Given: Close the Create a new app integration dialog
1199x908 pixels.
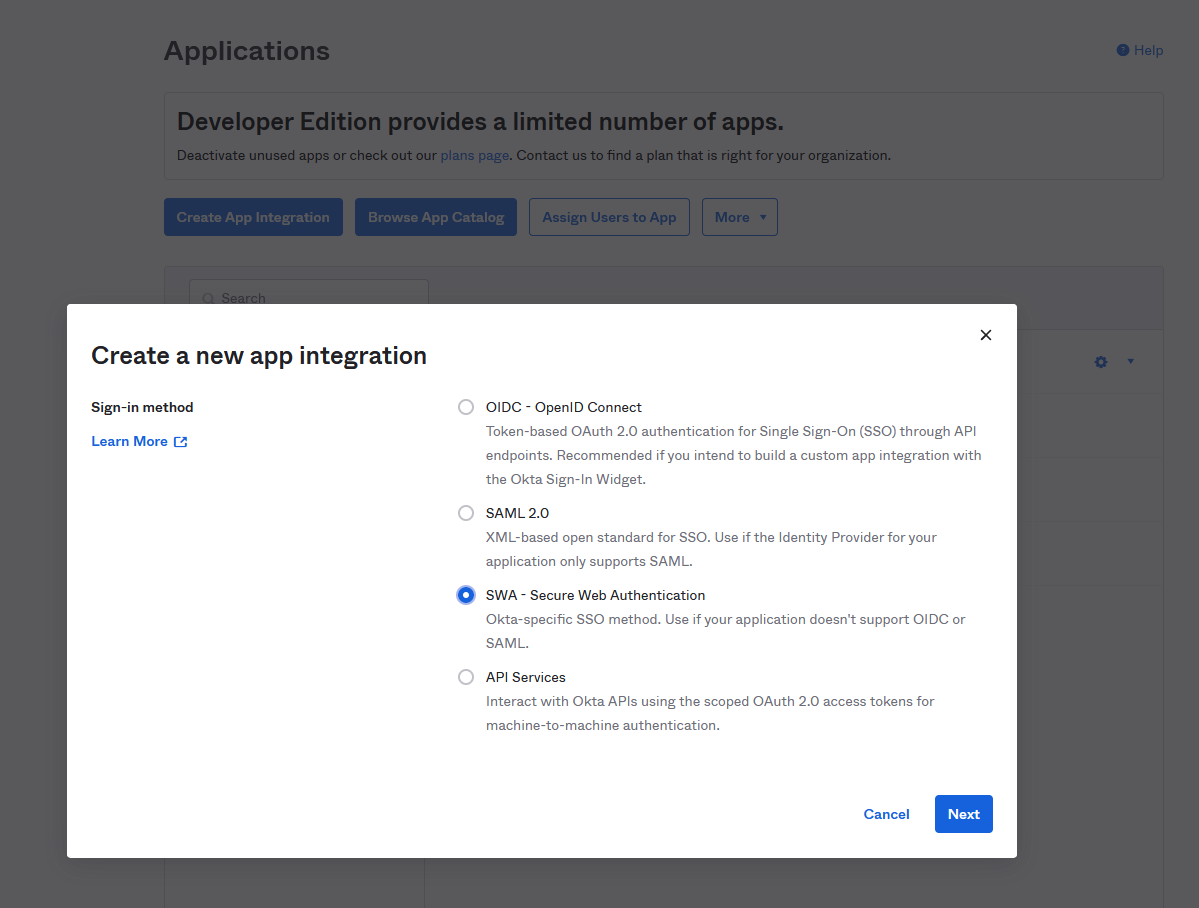Looking at the screenshot, I should (986, 335).
